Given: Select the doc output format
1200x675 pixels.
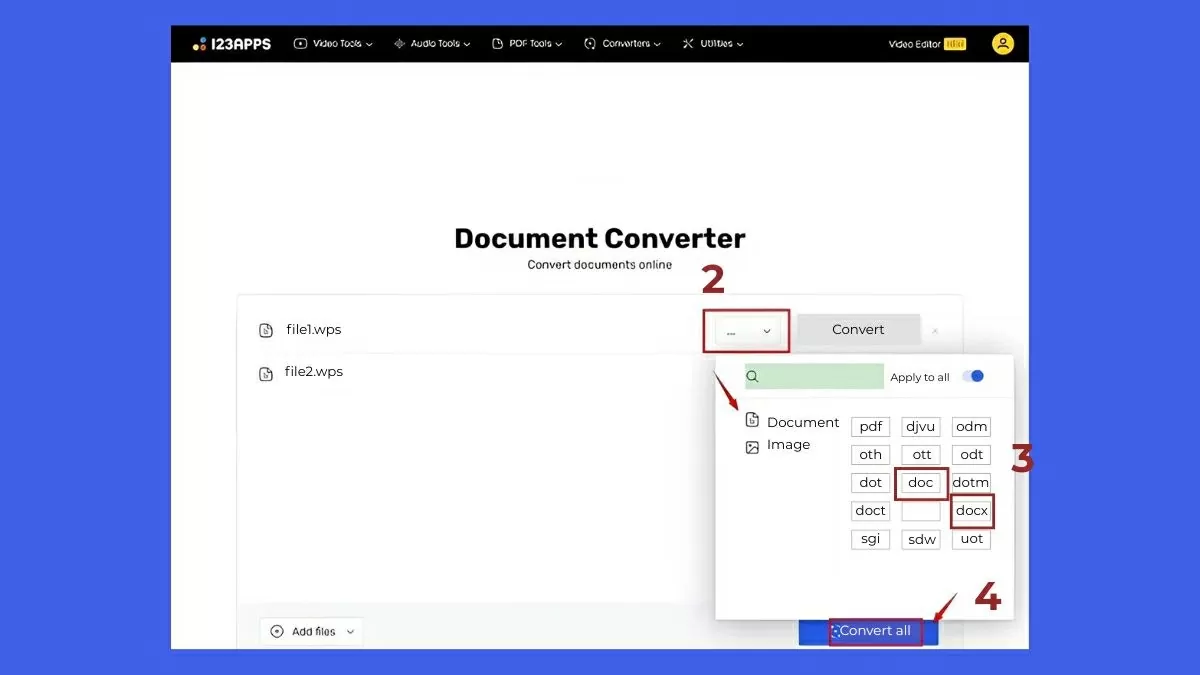Looking at the screenshot, I should click(920, 482).
